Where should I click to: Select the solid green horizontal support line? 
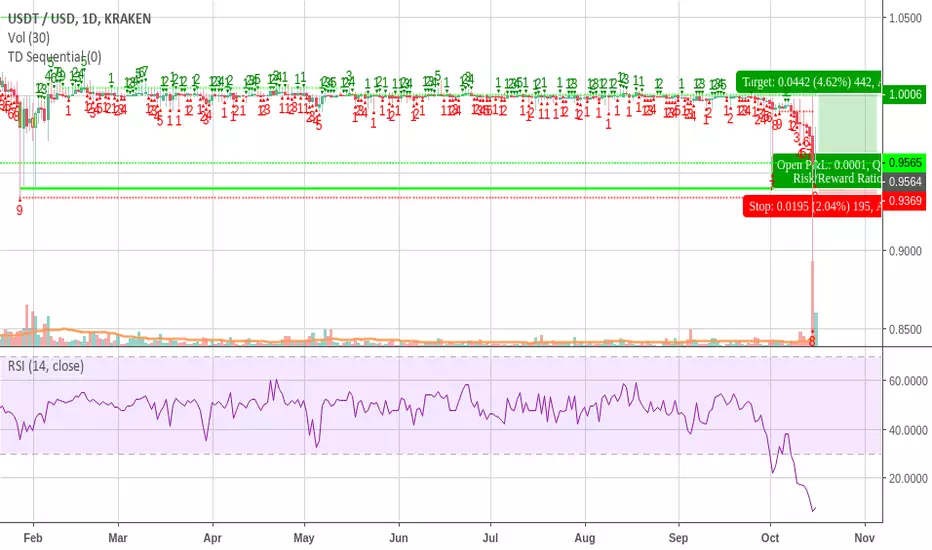395,188
